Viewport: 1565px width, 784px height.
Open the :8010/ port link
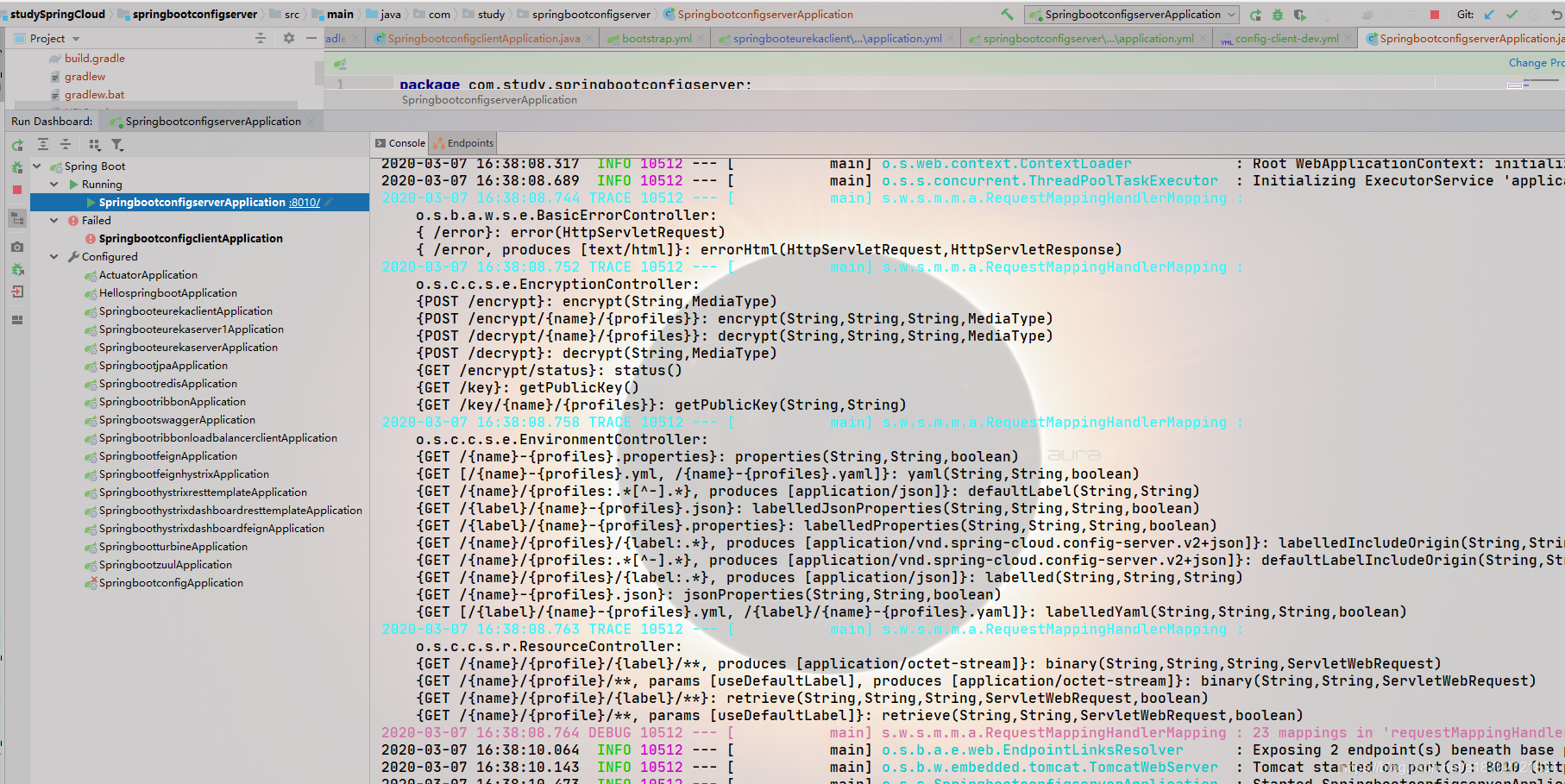tap(304, 203)
